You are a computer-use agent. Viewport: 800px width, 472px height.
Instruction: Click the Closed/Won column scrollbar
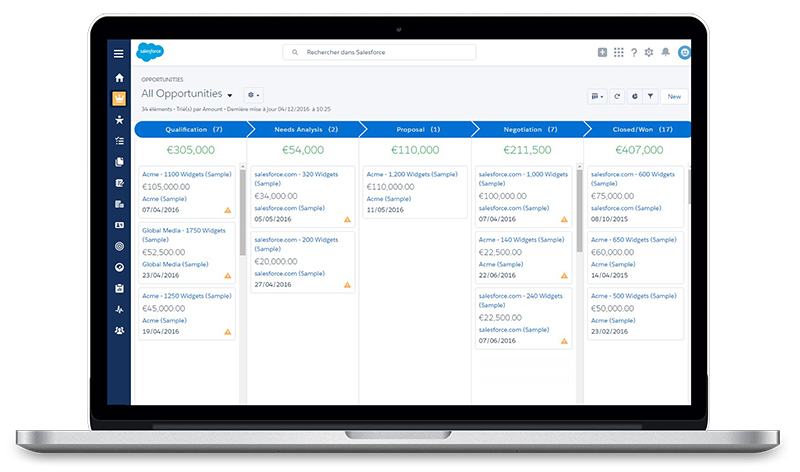click(x=689, y=190)
